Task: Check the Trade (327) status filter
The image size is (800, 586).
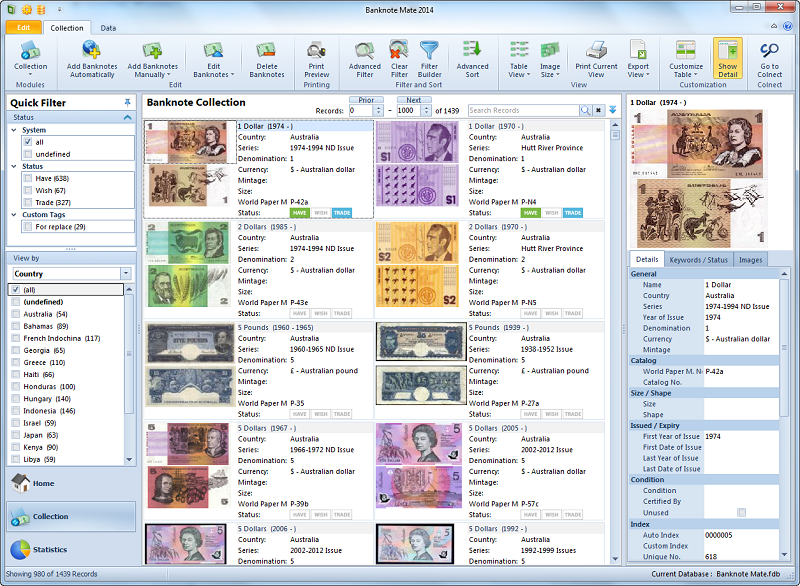Action: (x=28, y=202)
